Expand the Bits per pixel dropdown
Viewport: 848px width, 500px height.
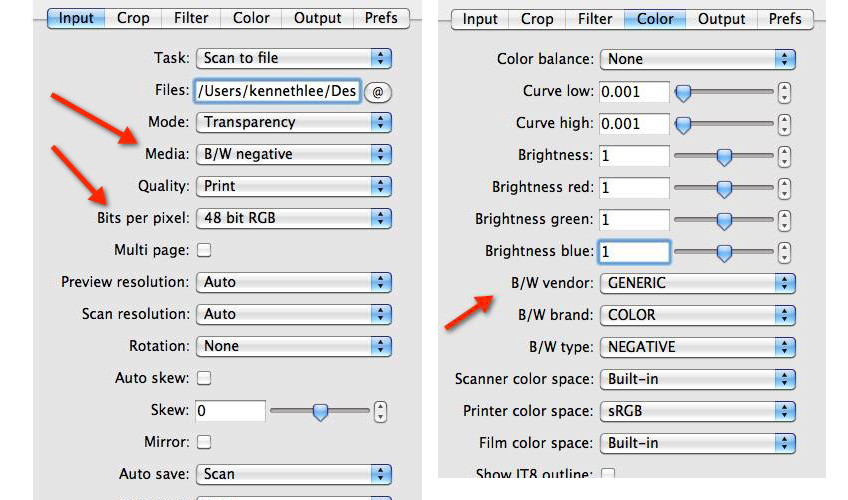click(x=293, y=218)
